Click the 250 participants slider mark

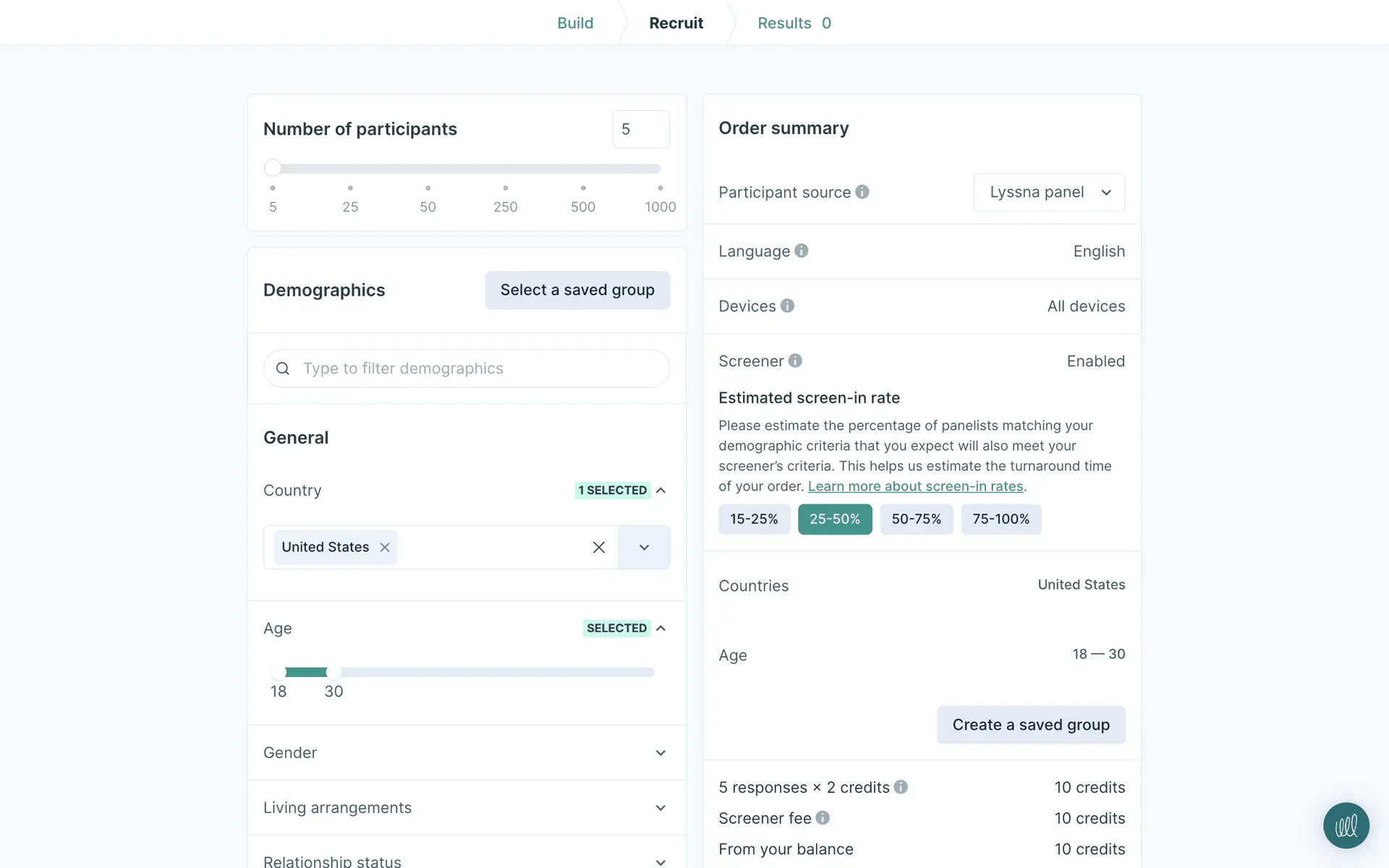pyautogui.click(x=505, y=188)
